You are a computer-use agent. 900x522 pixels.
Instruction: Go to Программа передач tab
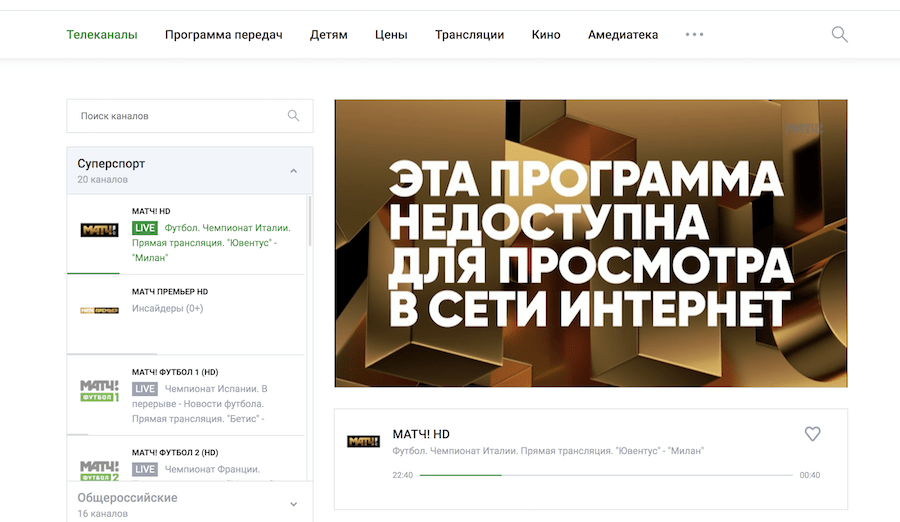pyautogui.click(x=224, y=35)
